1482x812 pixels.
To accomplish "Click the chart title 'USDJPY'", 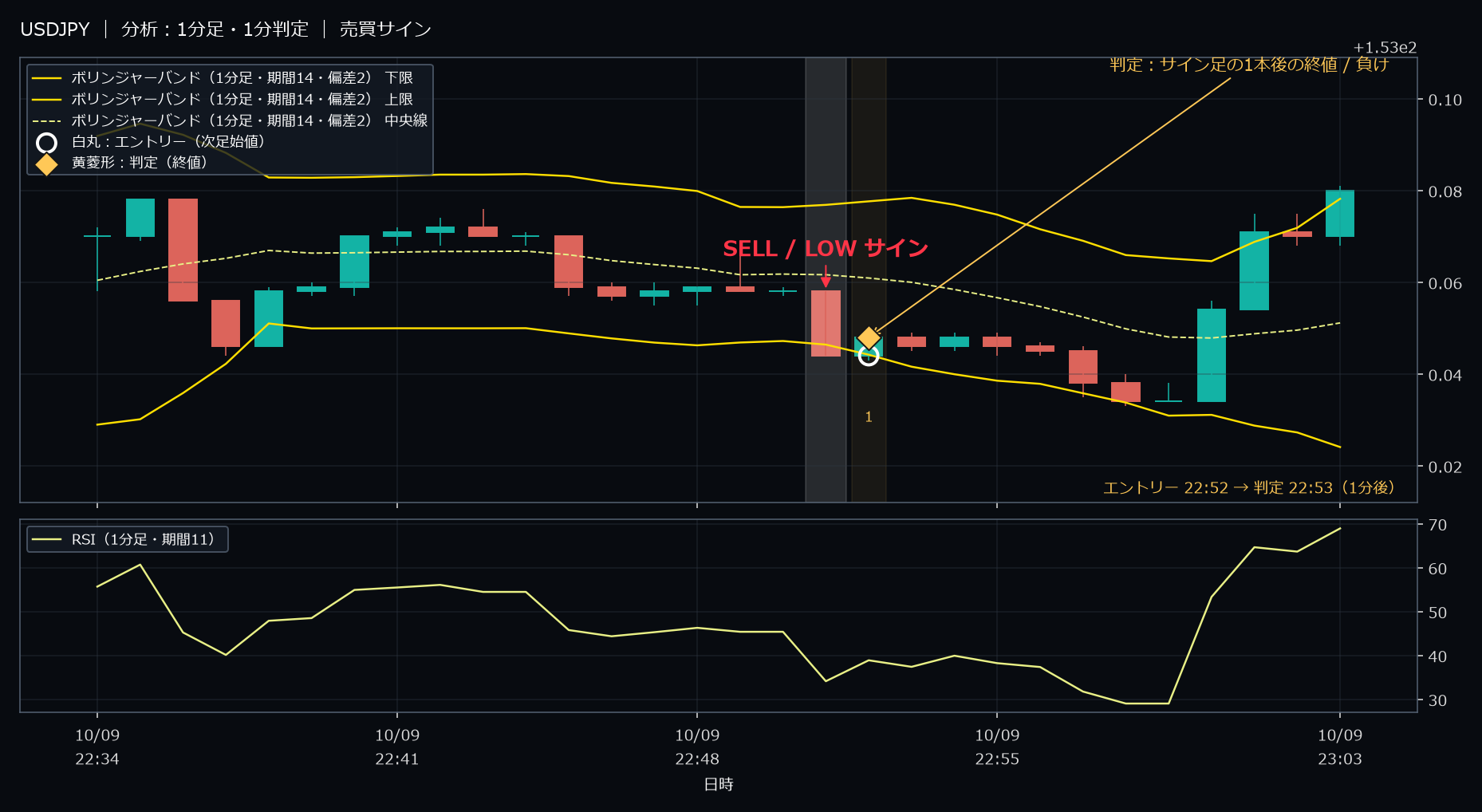I will click(55, 30).
